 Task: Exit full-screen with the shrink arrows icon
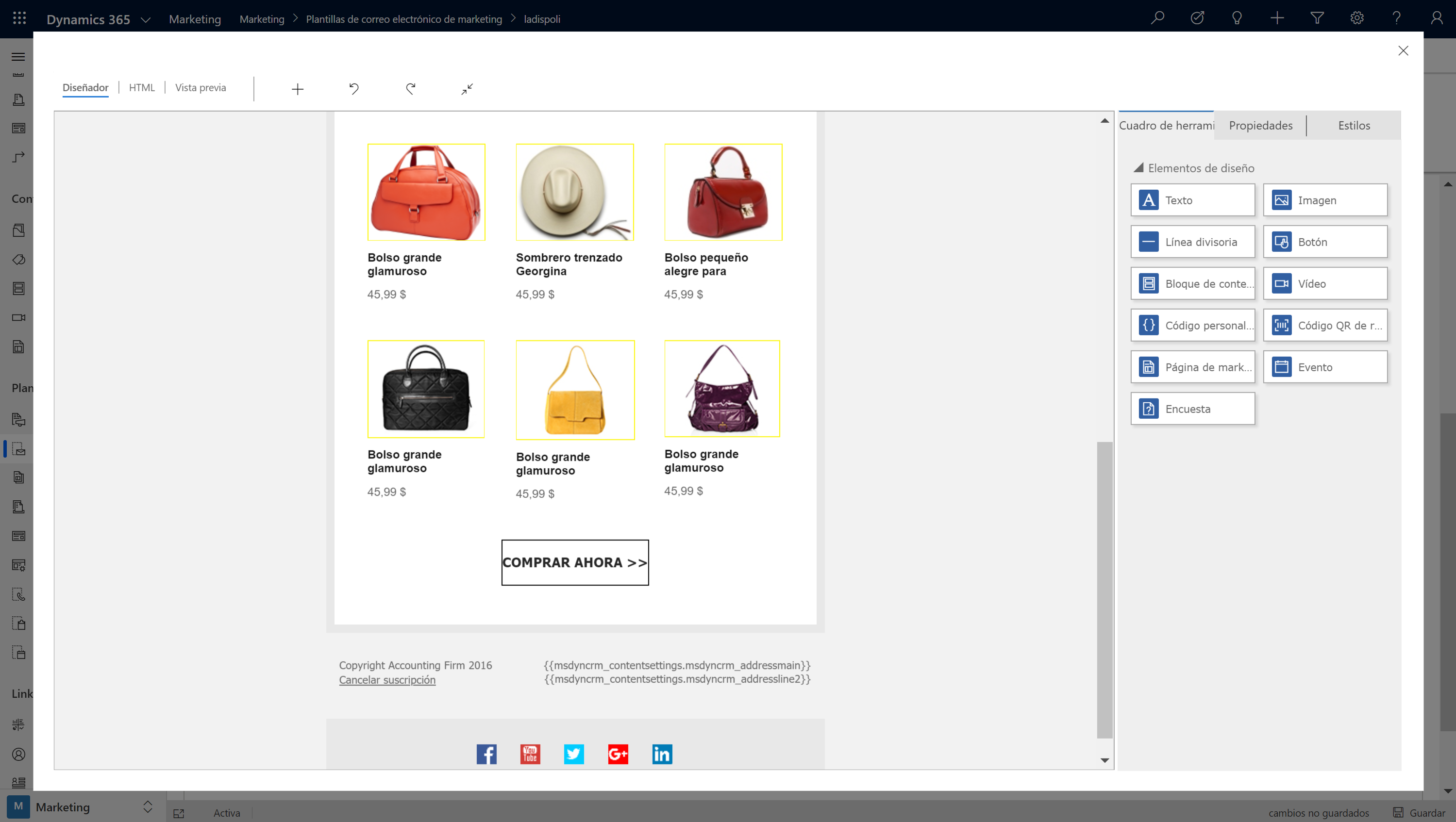(467, 89)
